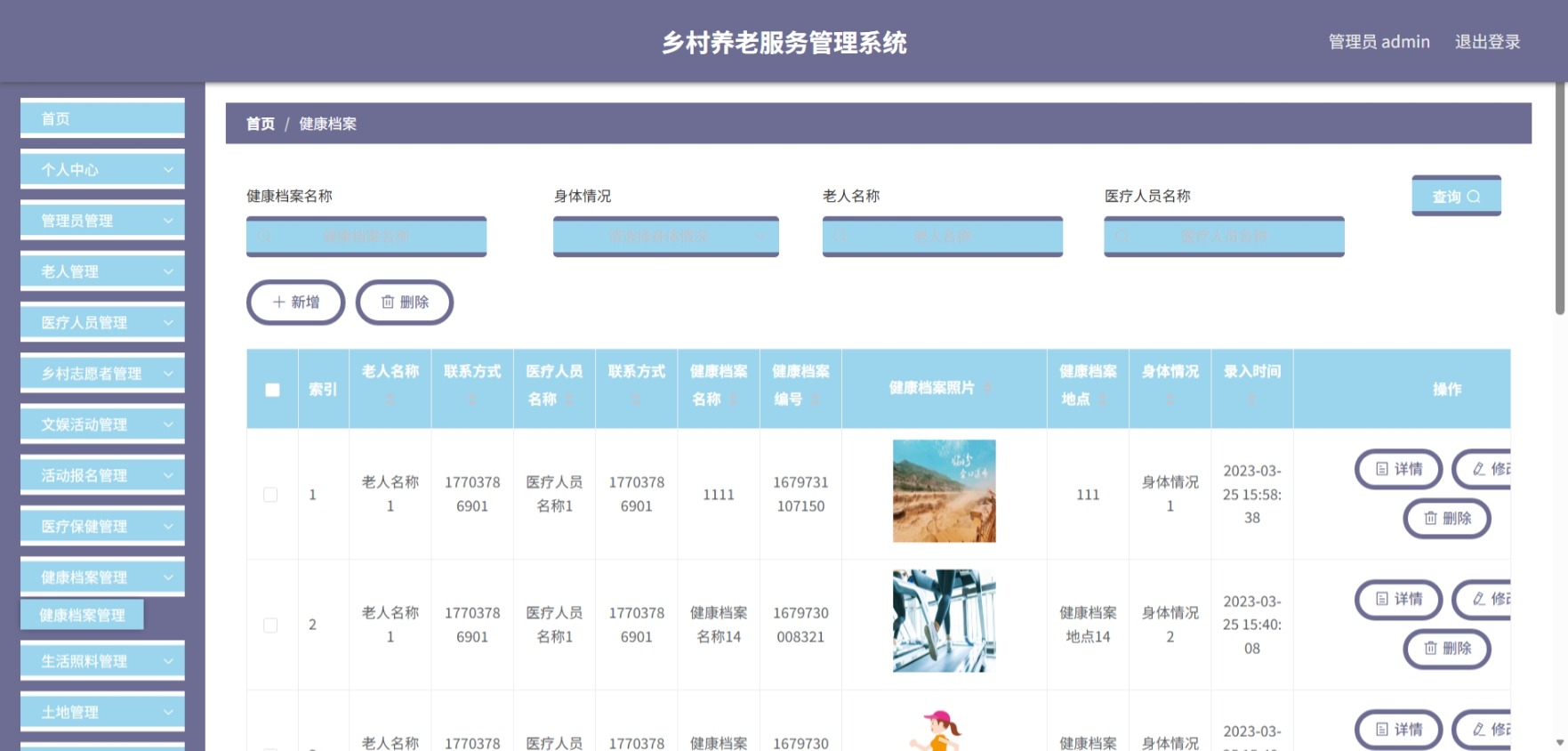
Task: Click the 2023-03-25 15:58:38 time cell
Action: coord(1252,494)
